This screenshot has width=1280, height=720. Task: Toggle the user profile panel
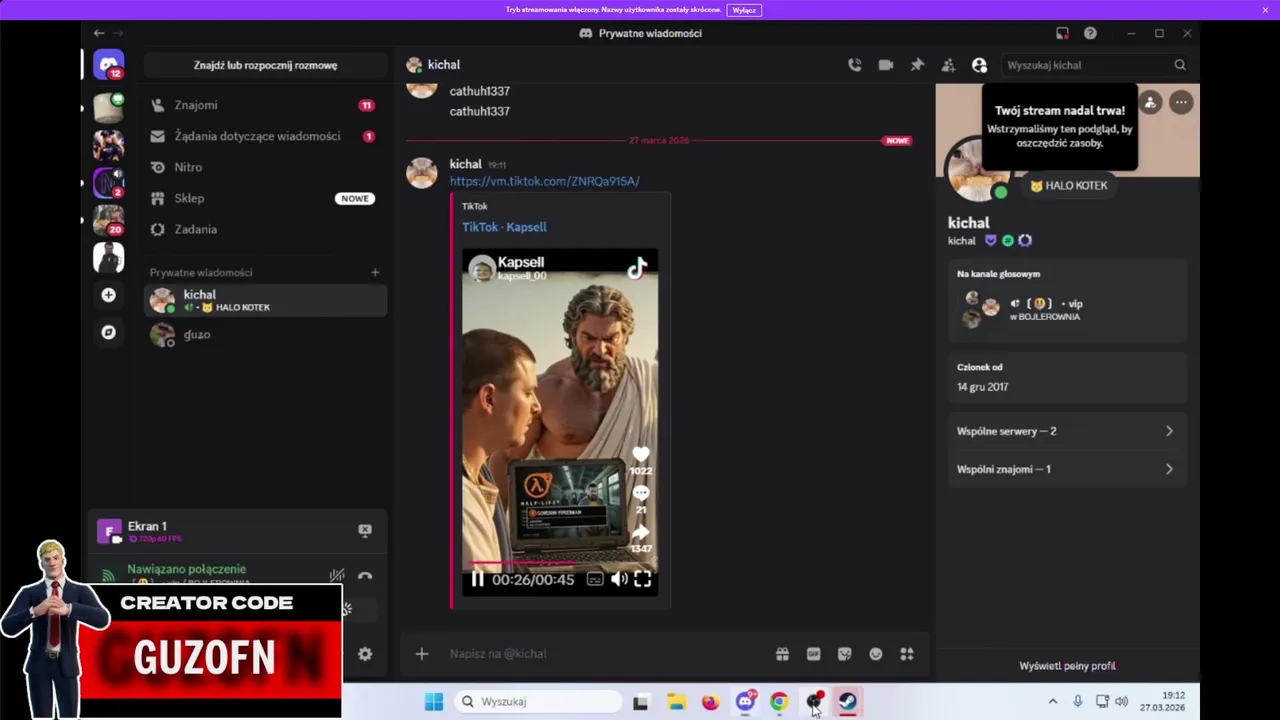tap(979, 65)
